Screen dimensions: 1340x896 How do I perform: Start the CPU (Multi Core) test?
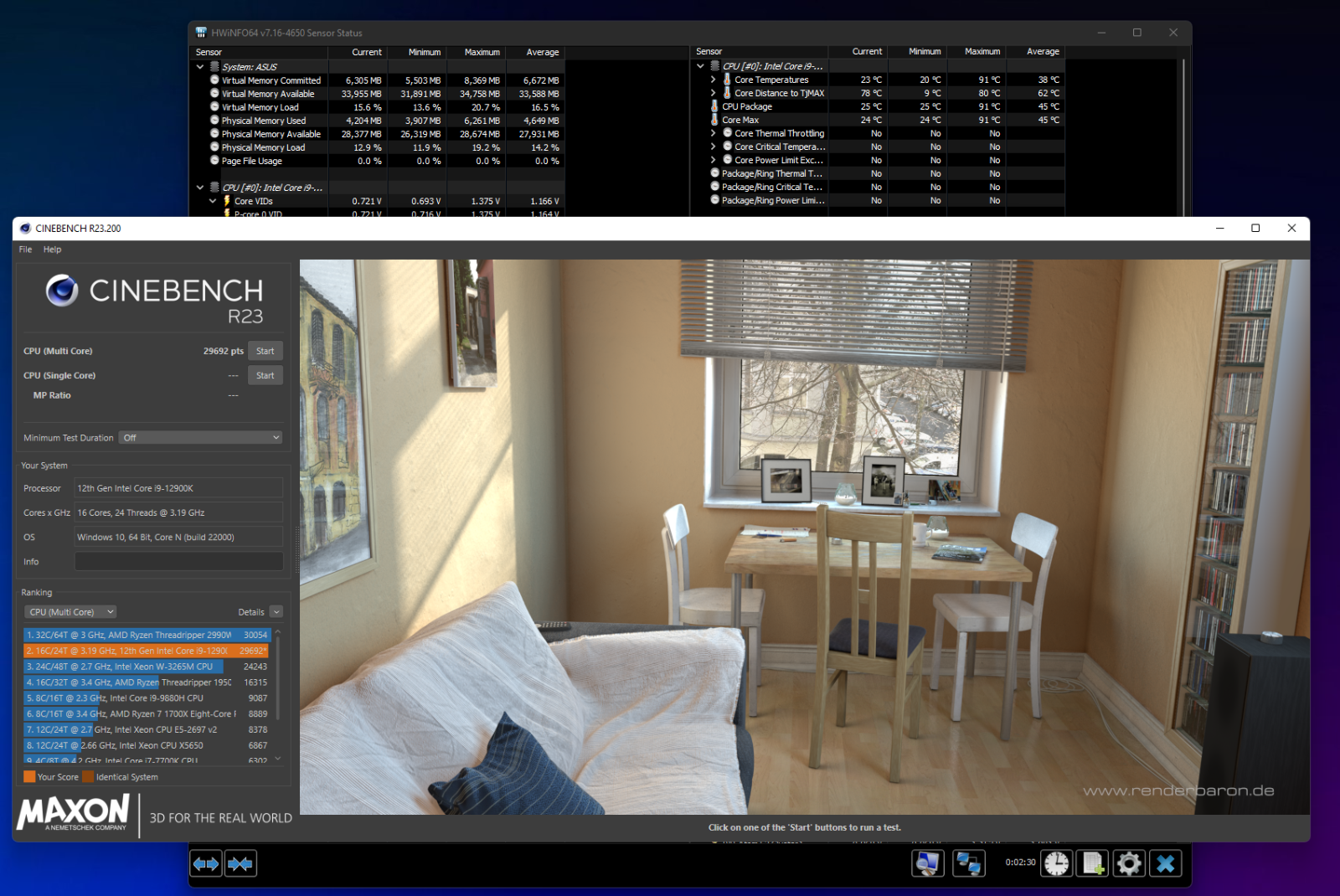click(265, 351)
